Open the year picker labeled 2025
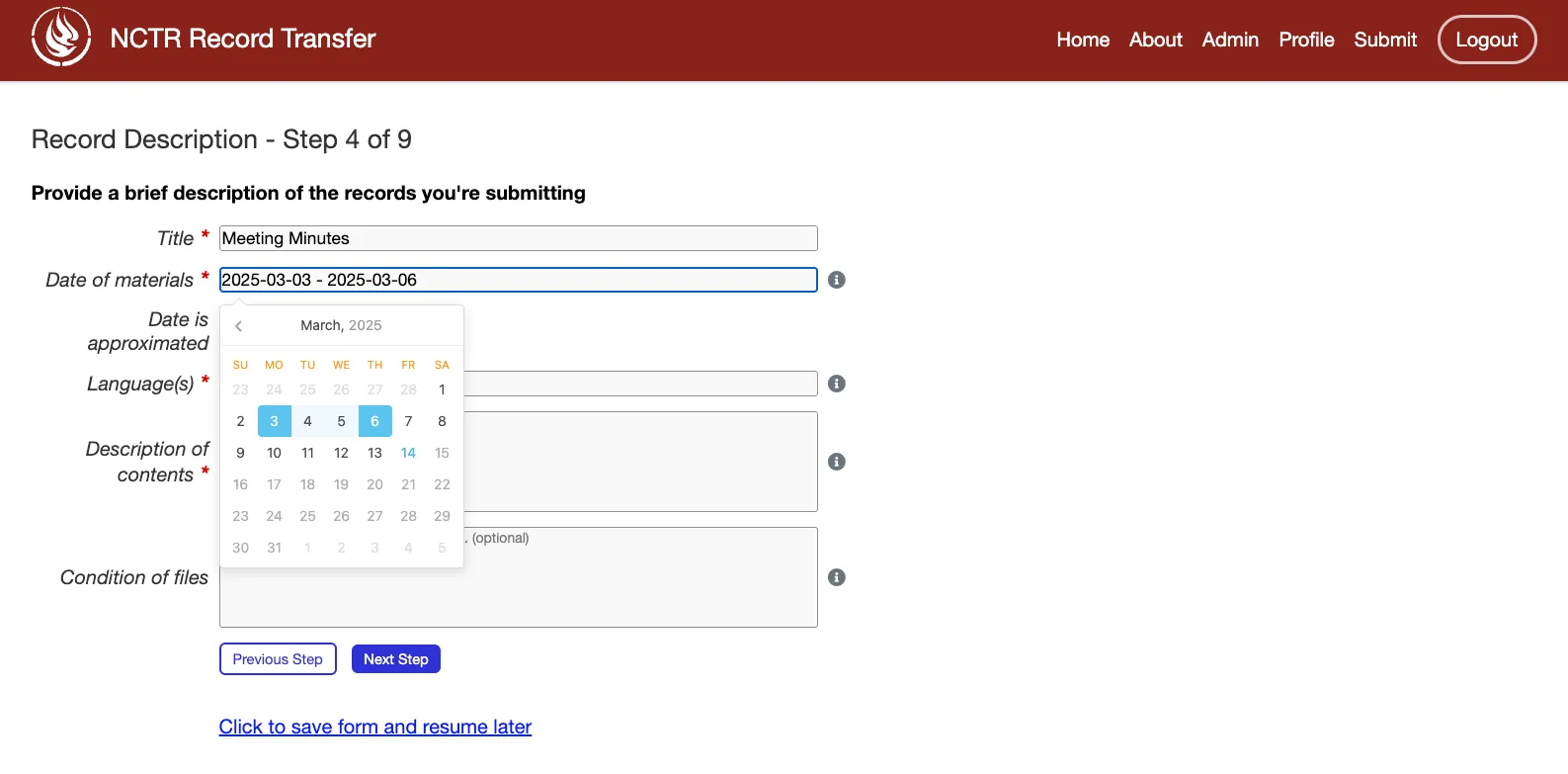 click(366, 325)
